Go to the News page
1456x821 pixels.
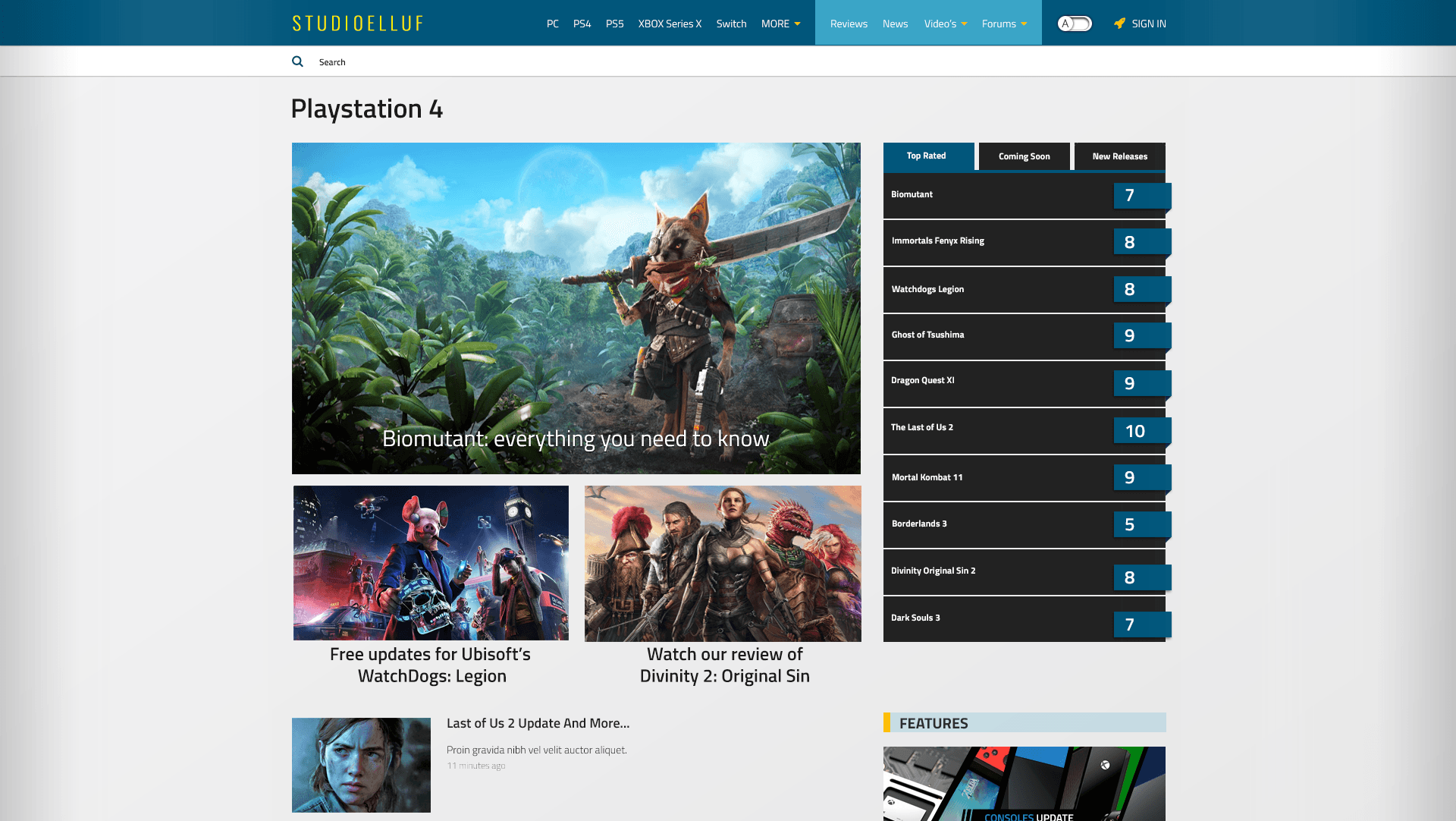tap(895, 24)
